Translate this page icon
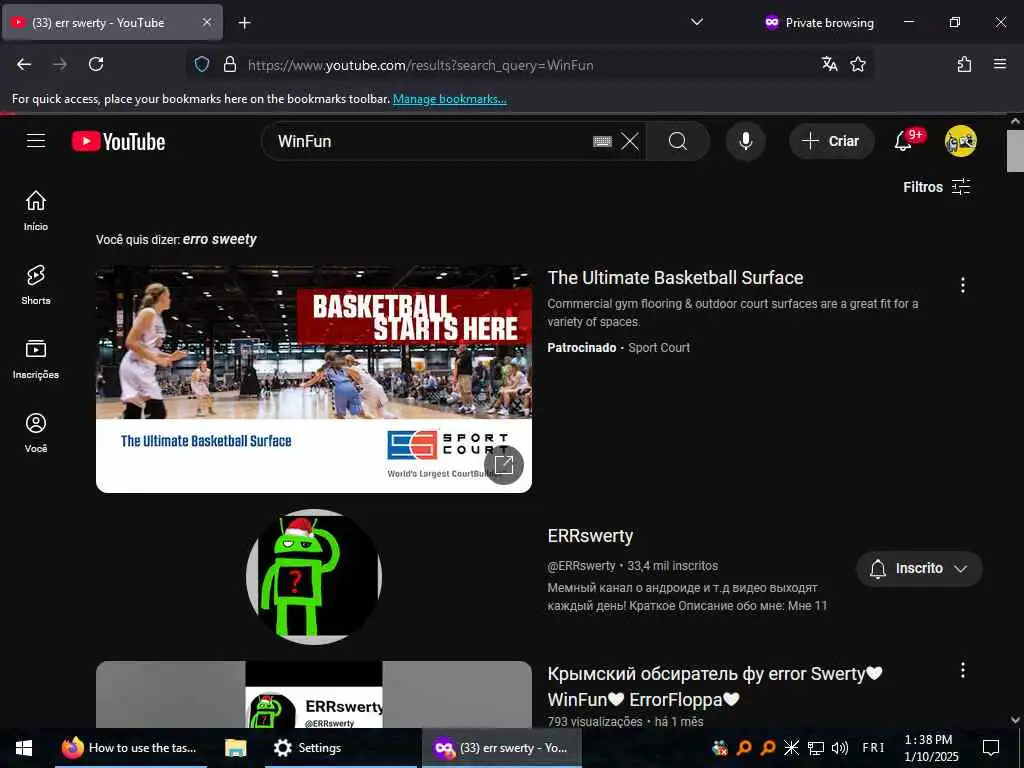Screen dimensions: 1024x768 (x=829, y=64)
